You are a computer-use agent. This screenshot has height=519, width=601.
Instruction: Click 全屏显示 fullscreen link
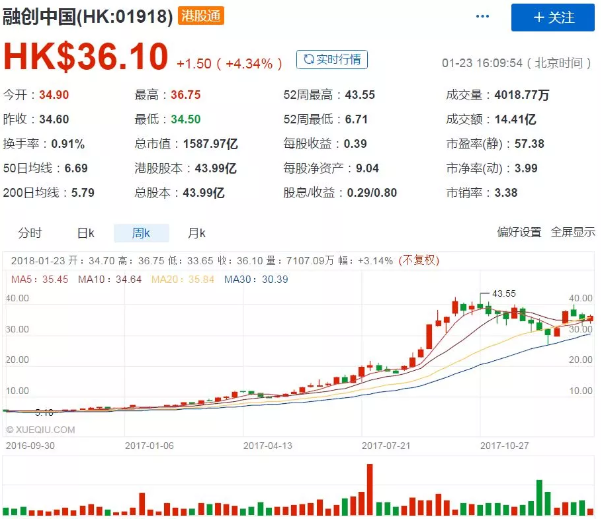click(573, 232)
